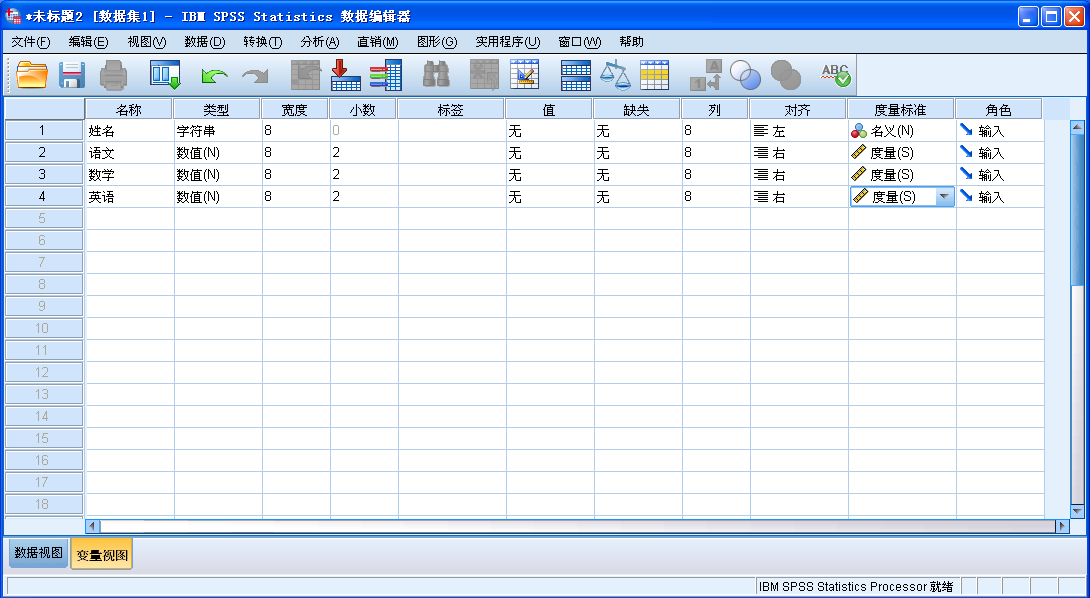Click the 角色 column header
This screenshot has height=598, width=1090.
tap(998, 109)
